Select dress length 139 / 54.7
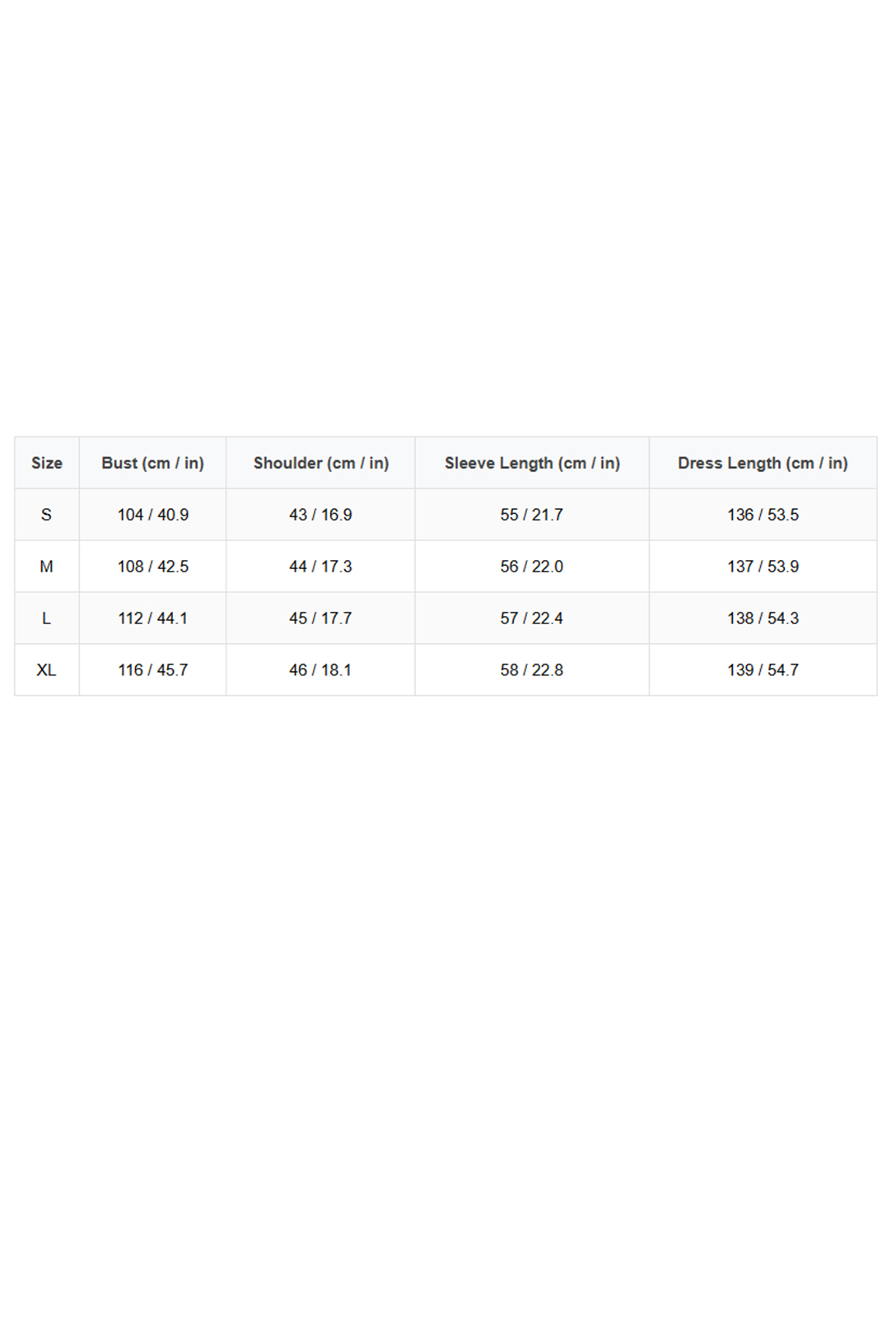This screenshot has height=1344, width=896. pyautogui.click(x=763, y=670)
